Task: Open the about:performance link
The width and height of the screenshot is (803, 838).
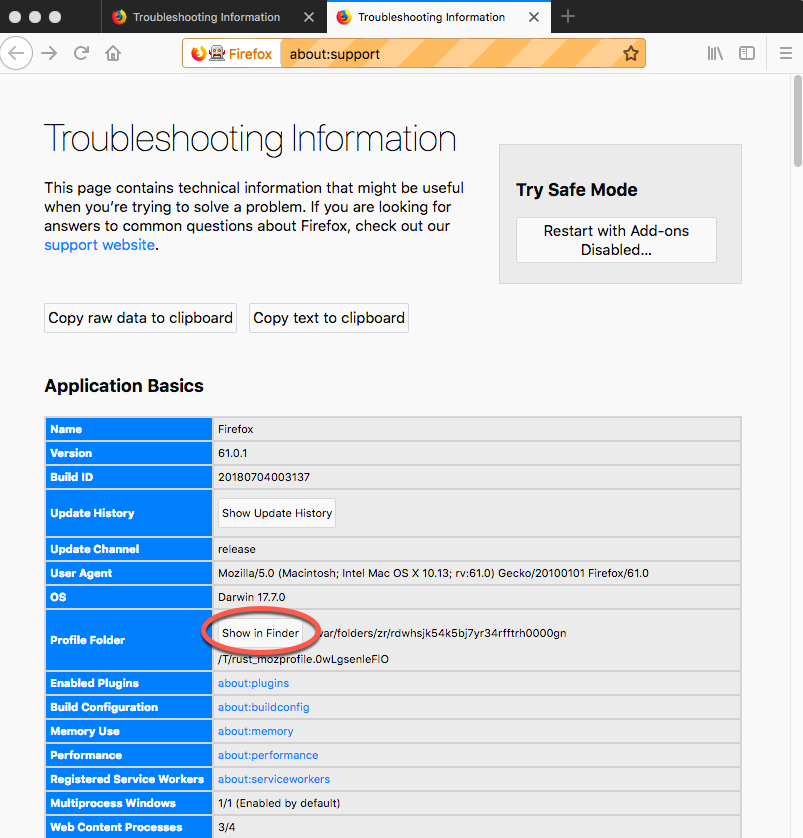Action: pyautogui.click(x=268, y=755)
